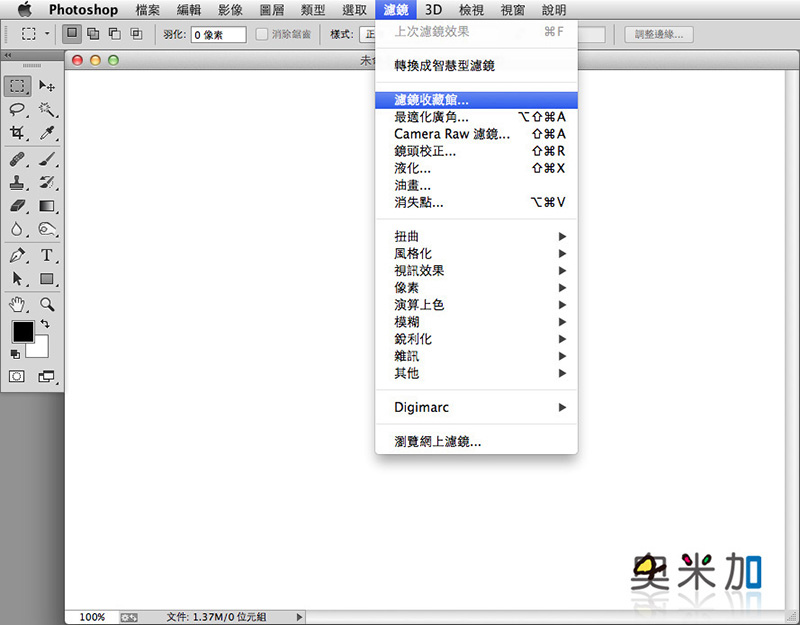Viewport: 800px width, 625px height.
Task: Choose 最適化廣角 menu item
Action: (477, 117)
